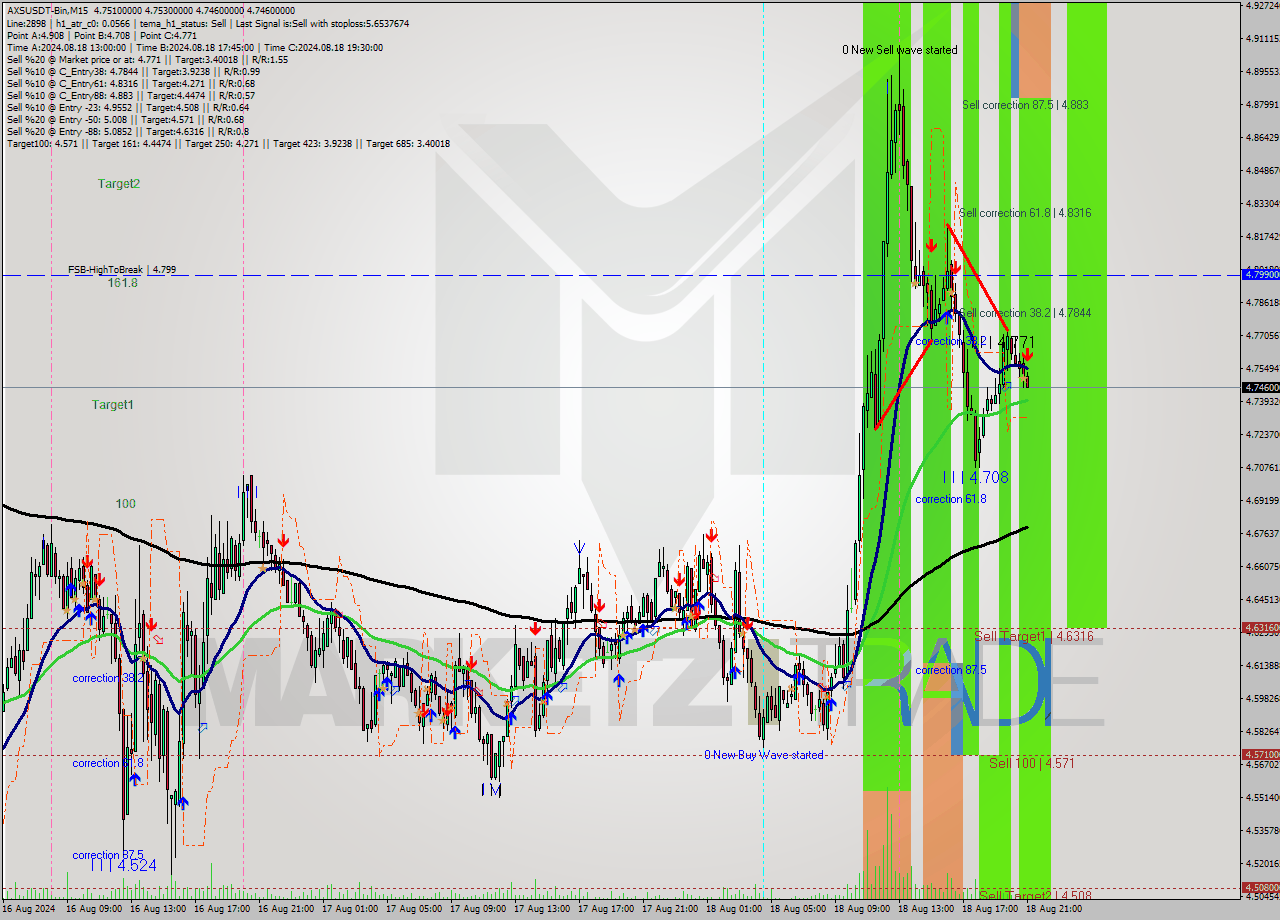Click the 'I I I 4.708' wave label
The width and height of the screenshot is (1280, 920).
[975, 478]
